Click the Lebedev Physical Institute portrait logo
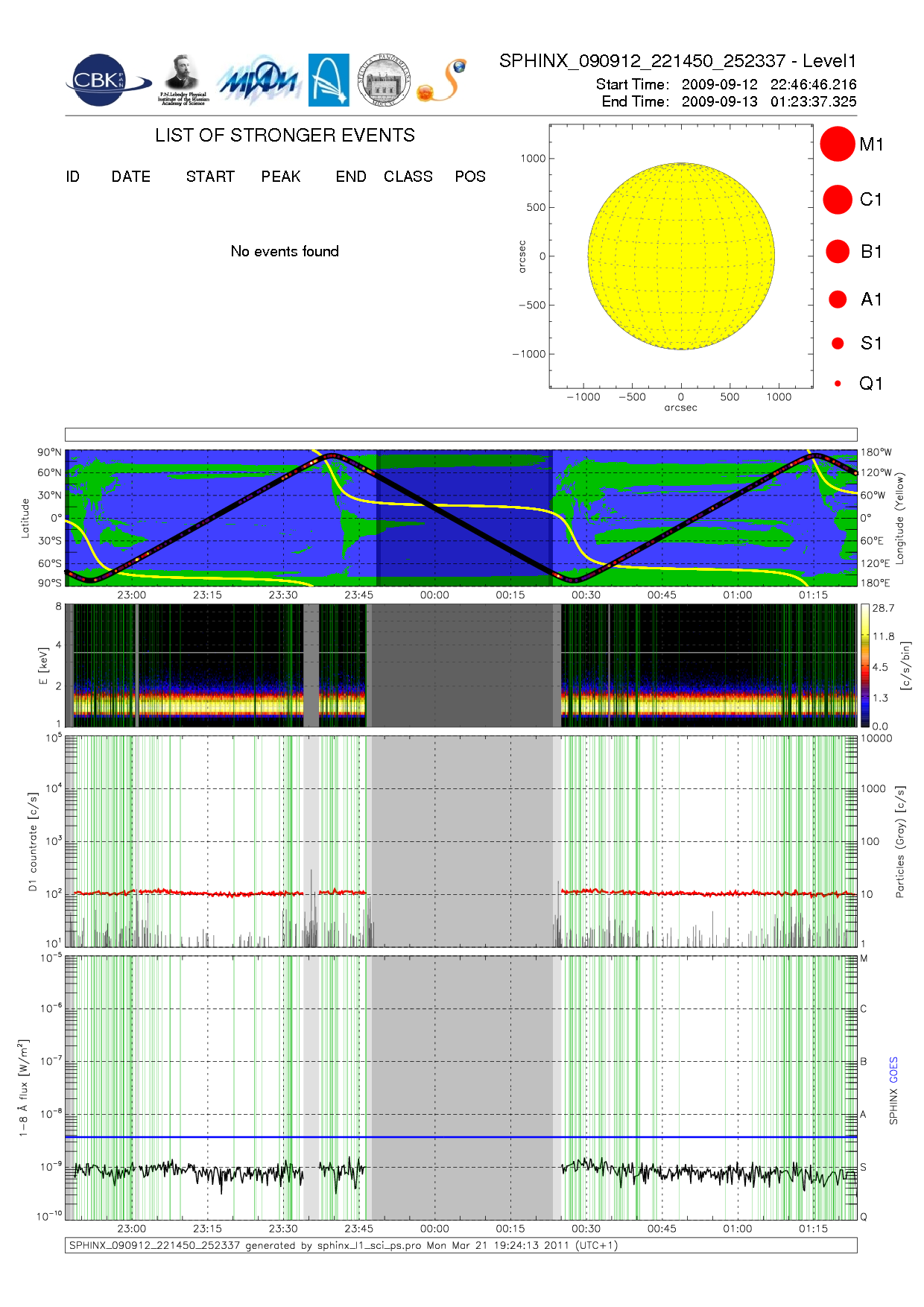924x1307 pixels. (183, 80)
